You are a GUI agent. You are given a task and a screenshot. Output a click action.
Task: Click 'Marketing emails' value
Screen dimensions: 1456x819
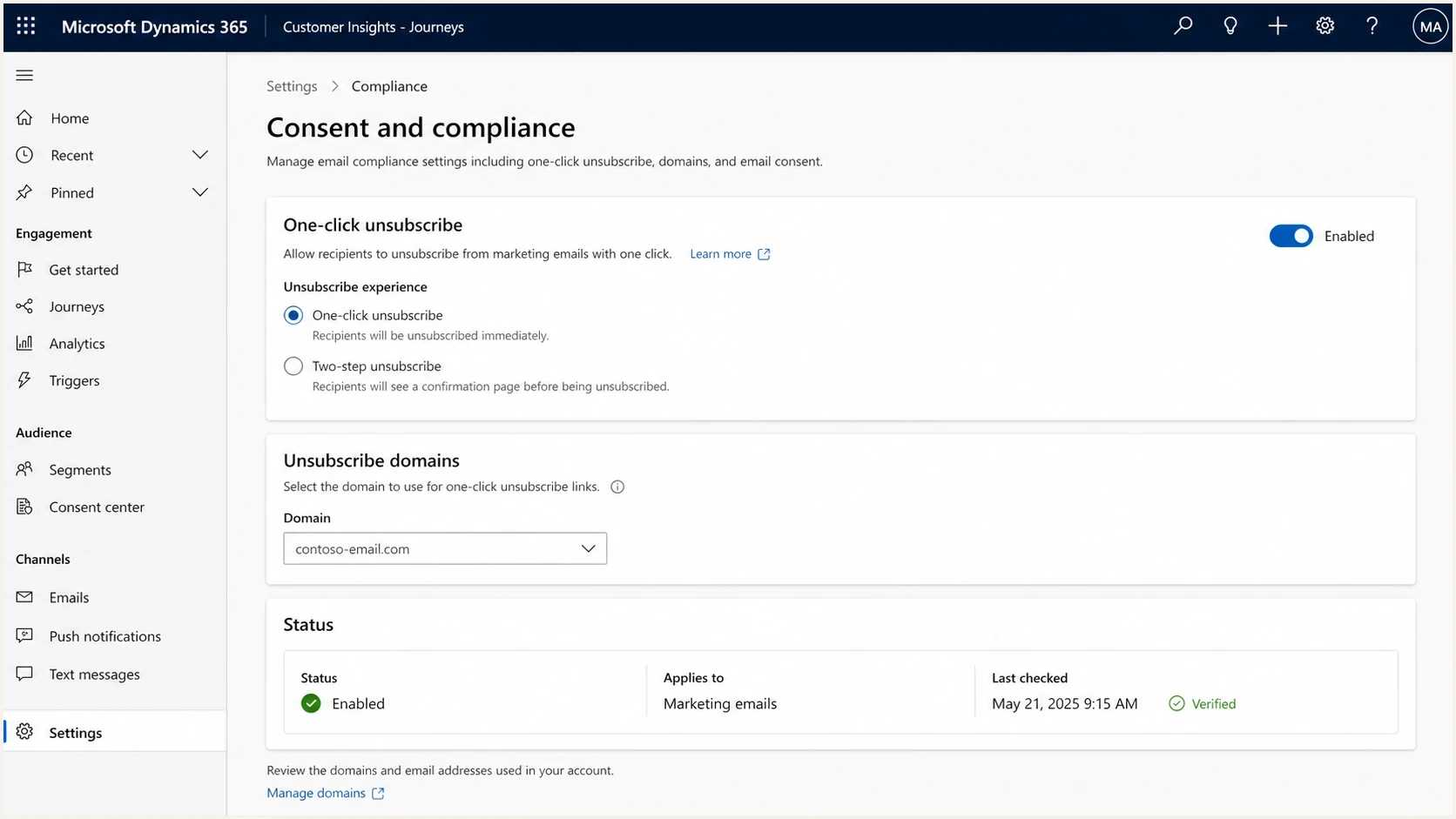(x=720, y=703)
